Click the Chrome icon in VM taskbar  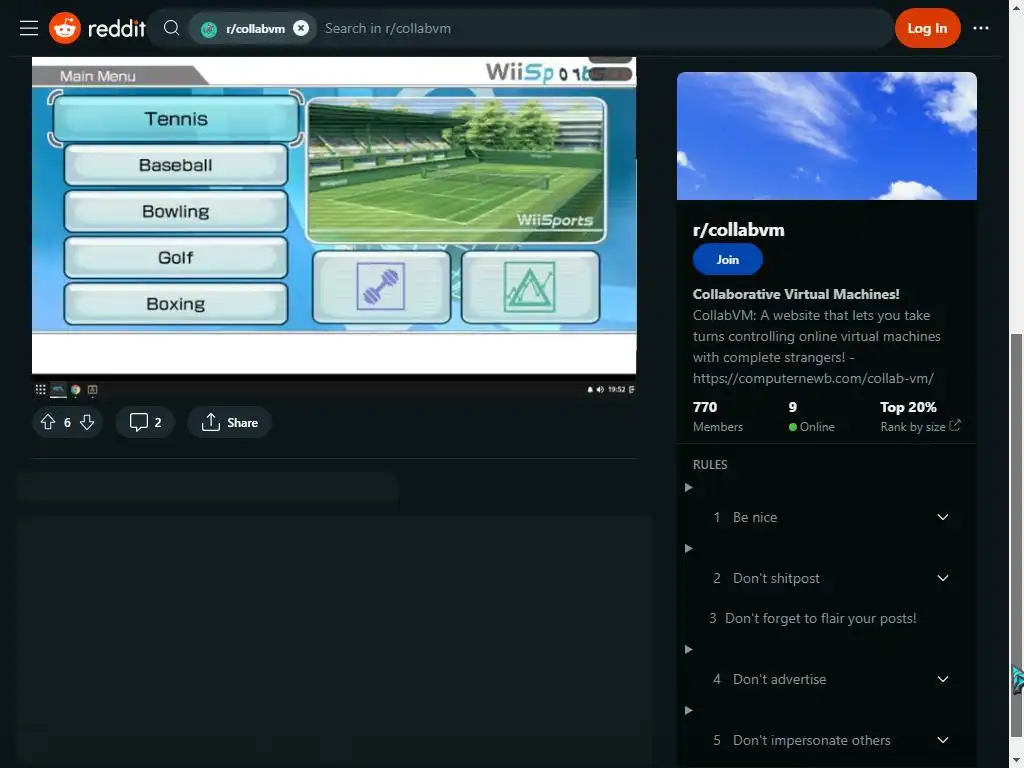(x=76, y=390)
